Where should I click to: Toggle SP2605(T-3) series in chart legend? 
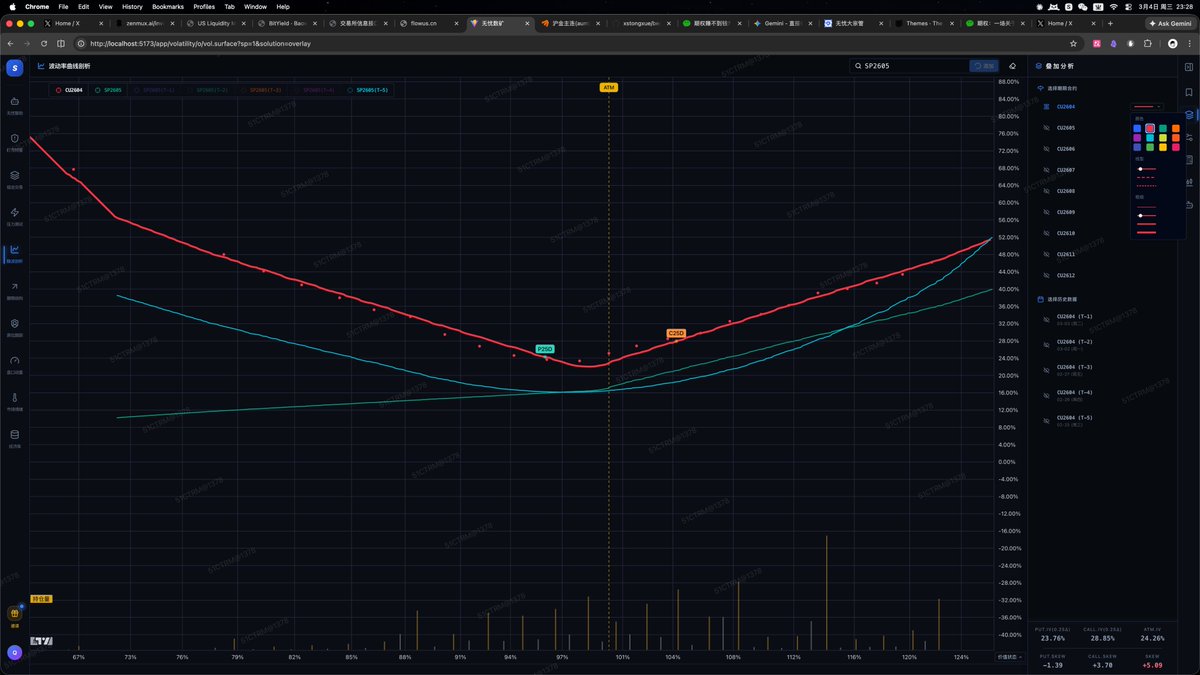point(260,90)
